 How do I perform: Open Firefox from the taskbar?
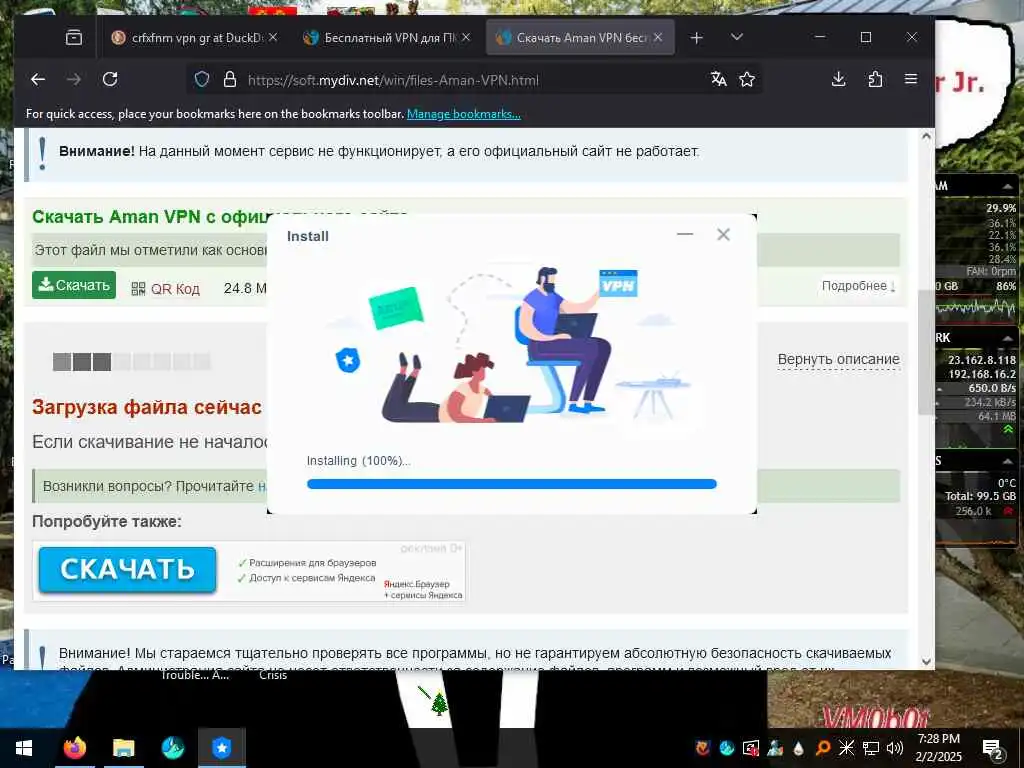tap(75, 748)
